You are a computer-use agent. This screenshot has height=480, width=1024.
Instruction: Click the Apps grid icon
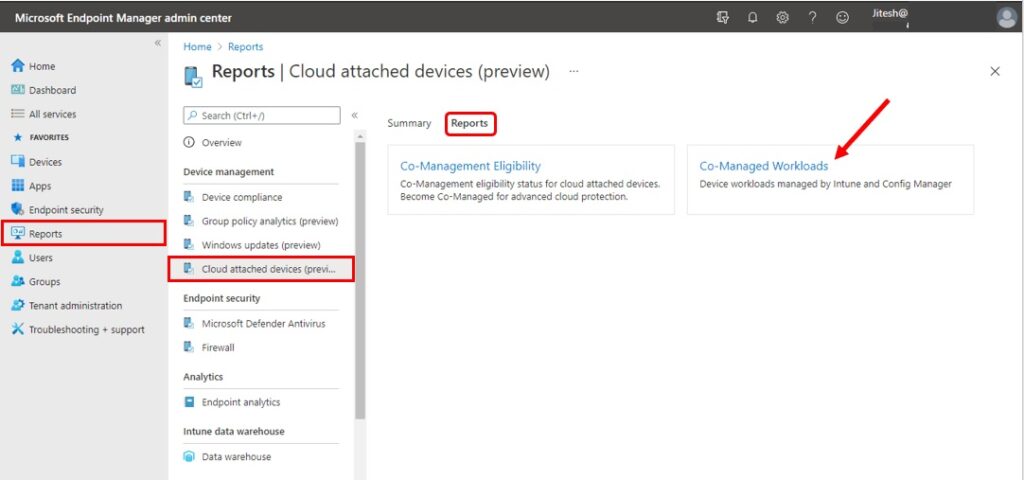(18, 186)
